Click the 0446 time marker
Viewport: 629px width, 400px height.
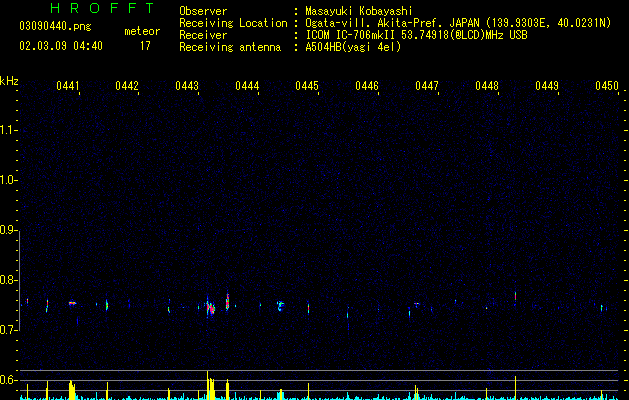367,86
